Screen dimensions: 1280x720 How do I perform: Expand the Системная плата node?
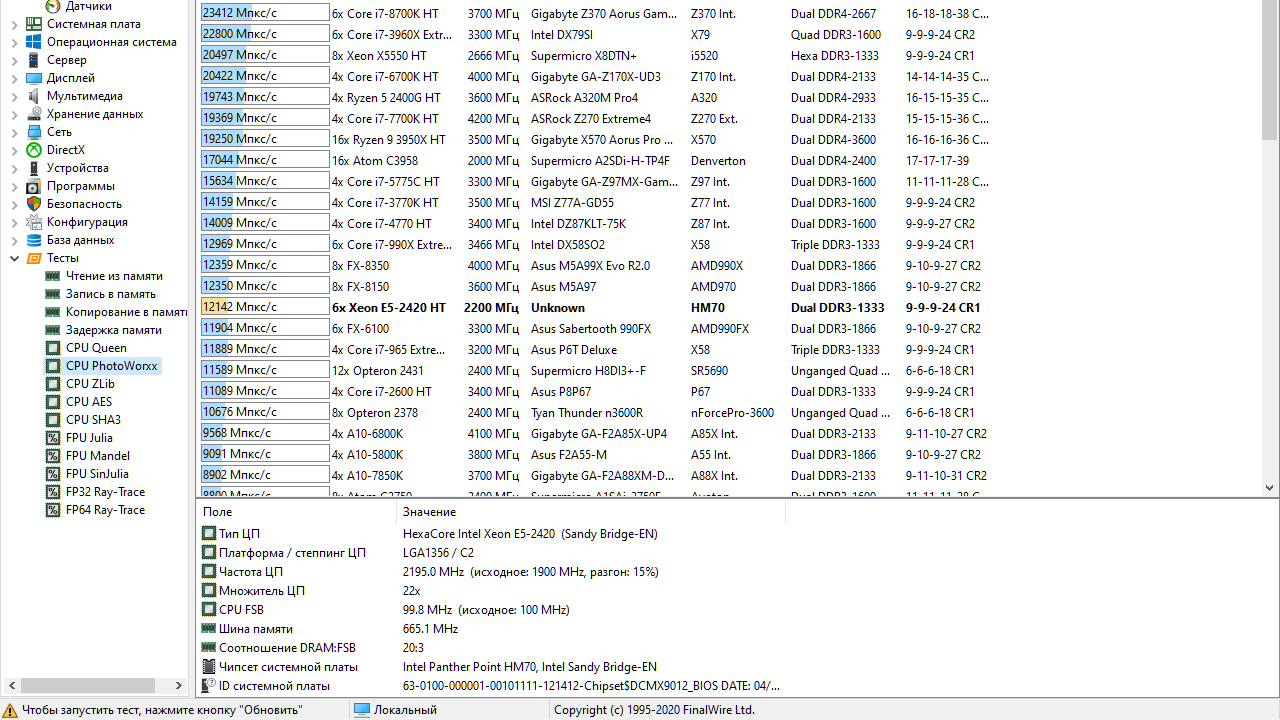pos(15,24)
